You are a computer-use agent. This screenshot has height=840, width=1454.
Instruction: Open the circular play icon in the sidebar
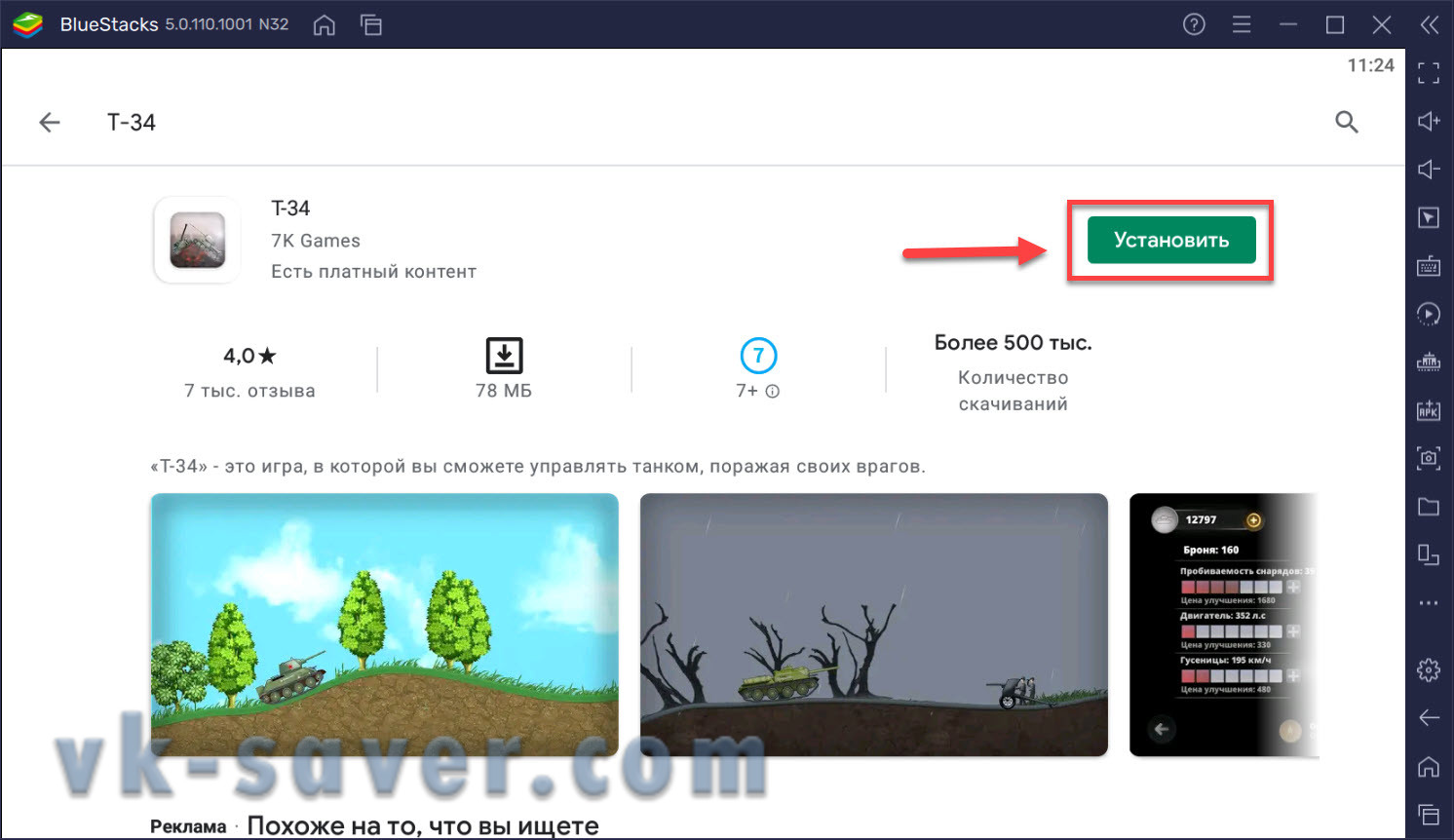tap(1429, 314)
